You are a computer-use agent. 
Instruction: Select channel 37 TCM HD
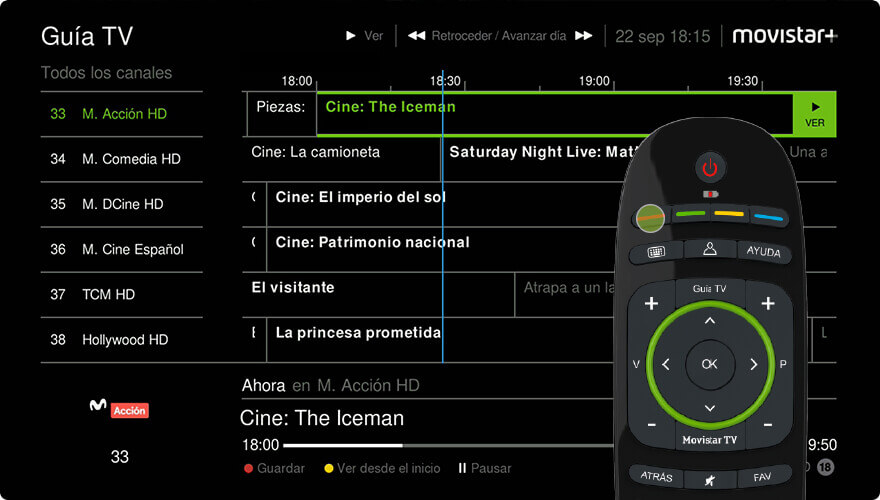[x=122, y=295]
